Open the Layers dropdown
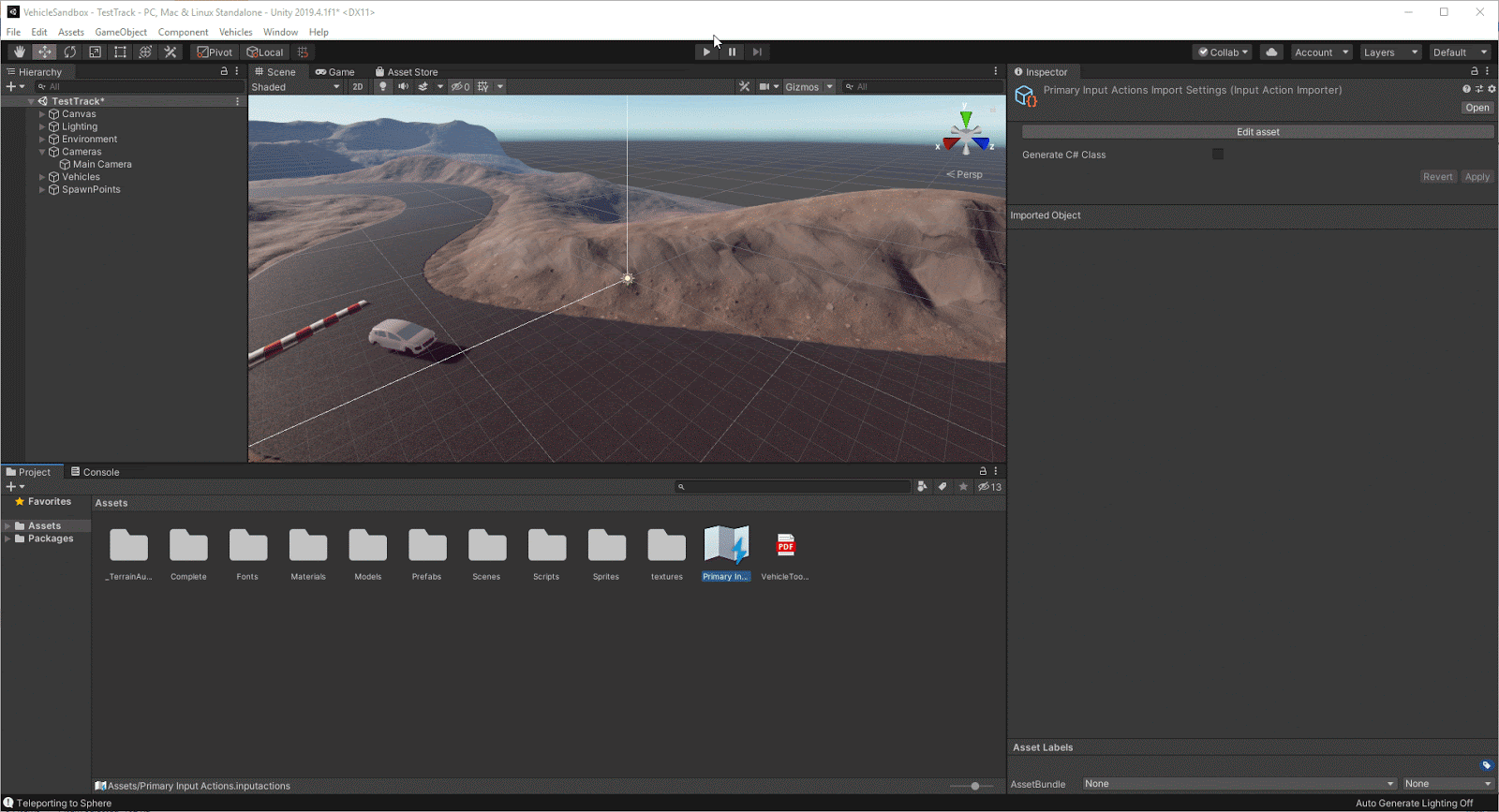The height and width of the screenshot is (812, 1499). click(x=1389, y=52)
